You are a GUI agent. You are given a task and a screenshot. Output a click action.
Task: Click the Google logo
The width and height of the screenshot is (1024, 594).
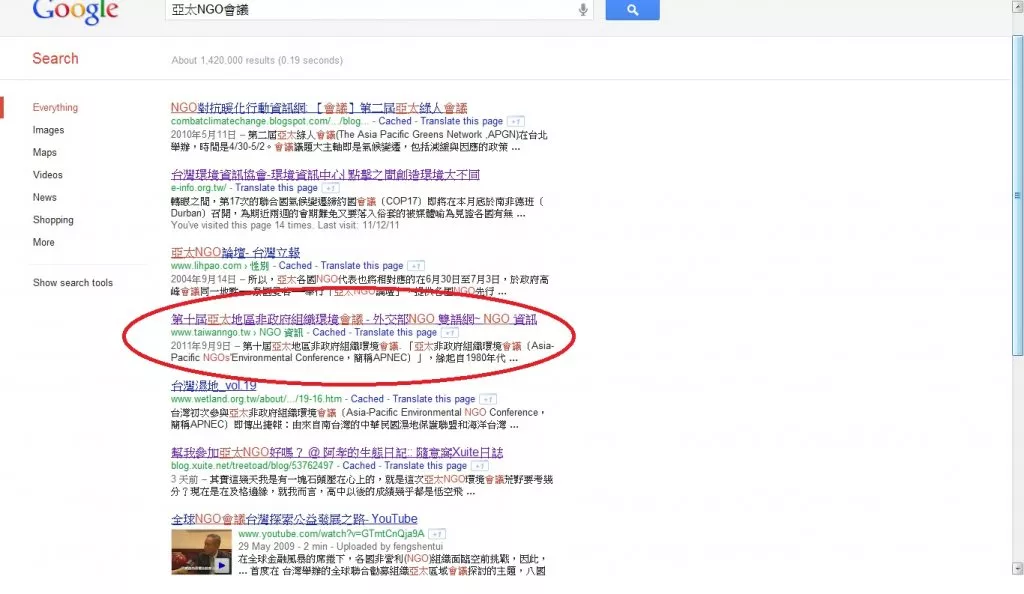(x=75, y=11)
